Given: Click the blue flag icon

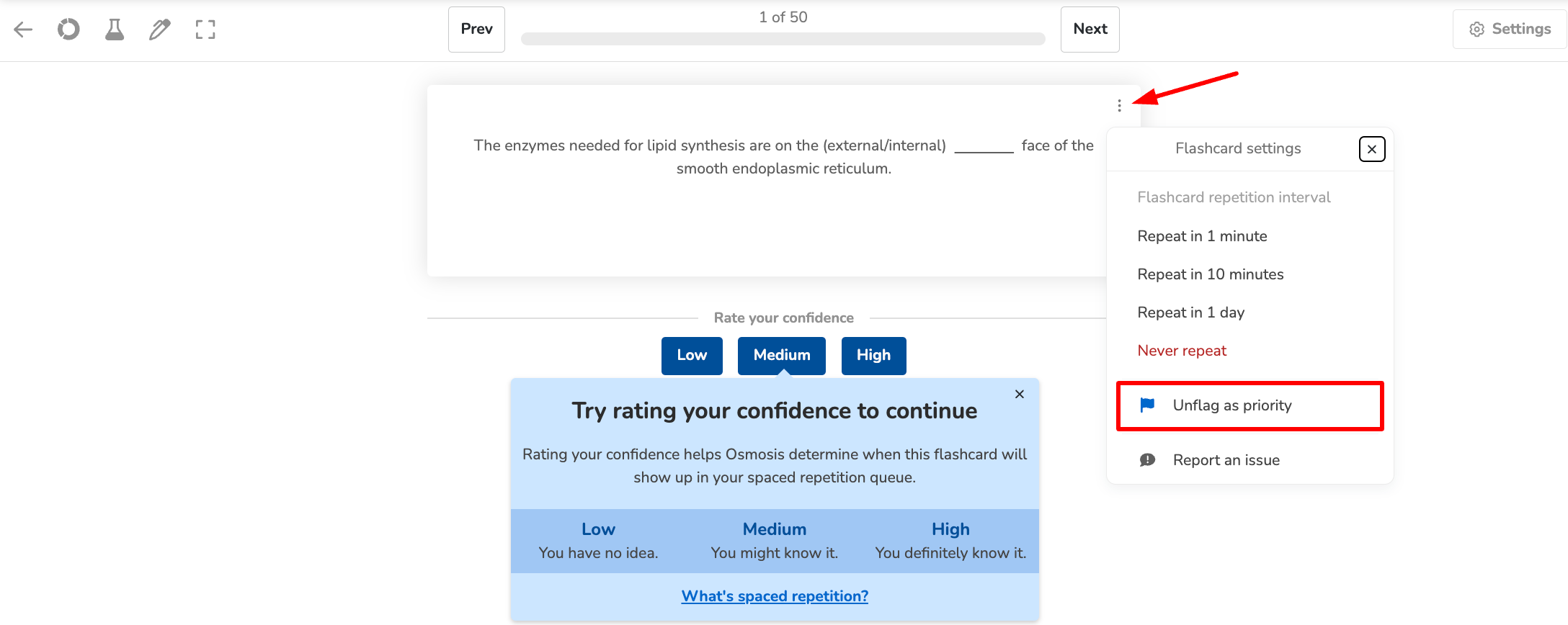Looking at the screenshot, I should coord(1147,405).
